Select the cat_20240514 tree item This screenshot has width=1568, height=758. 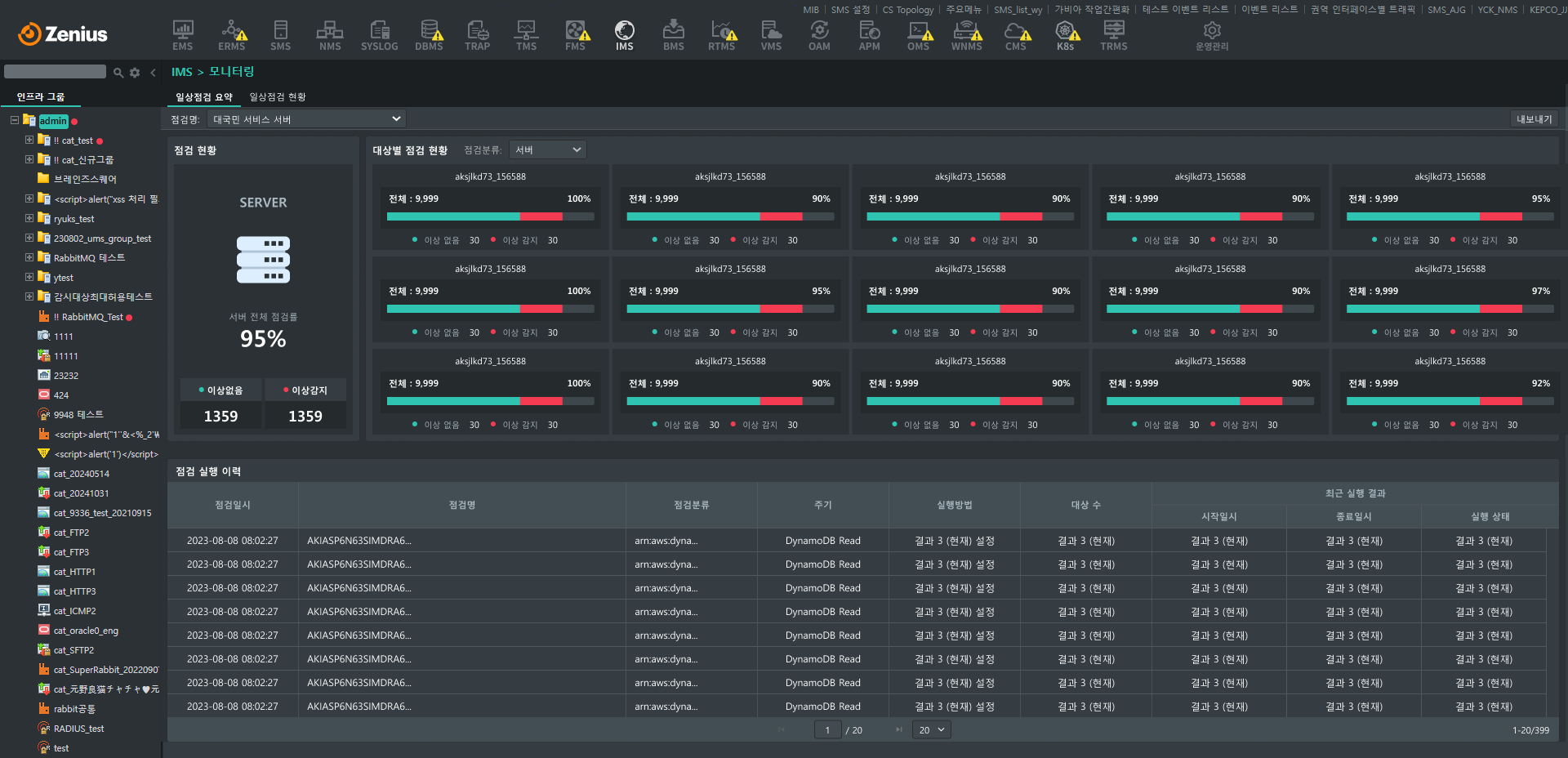point(81,474)
